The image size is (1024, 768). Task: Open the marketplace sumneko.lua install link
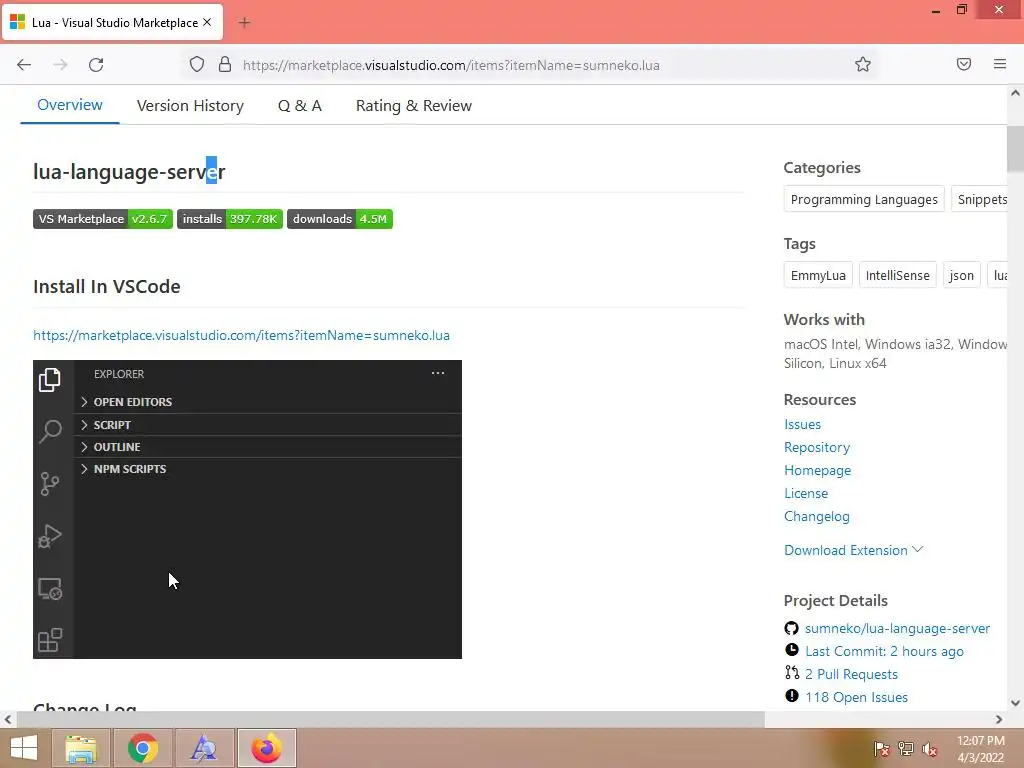tap(242, 335)
